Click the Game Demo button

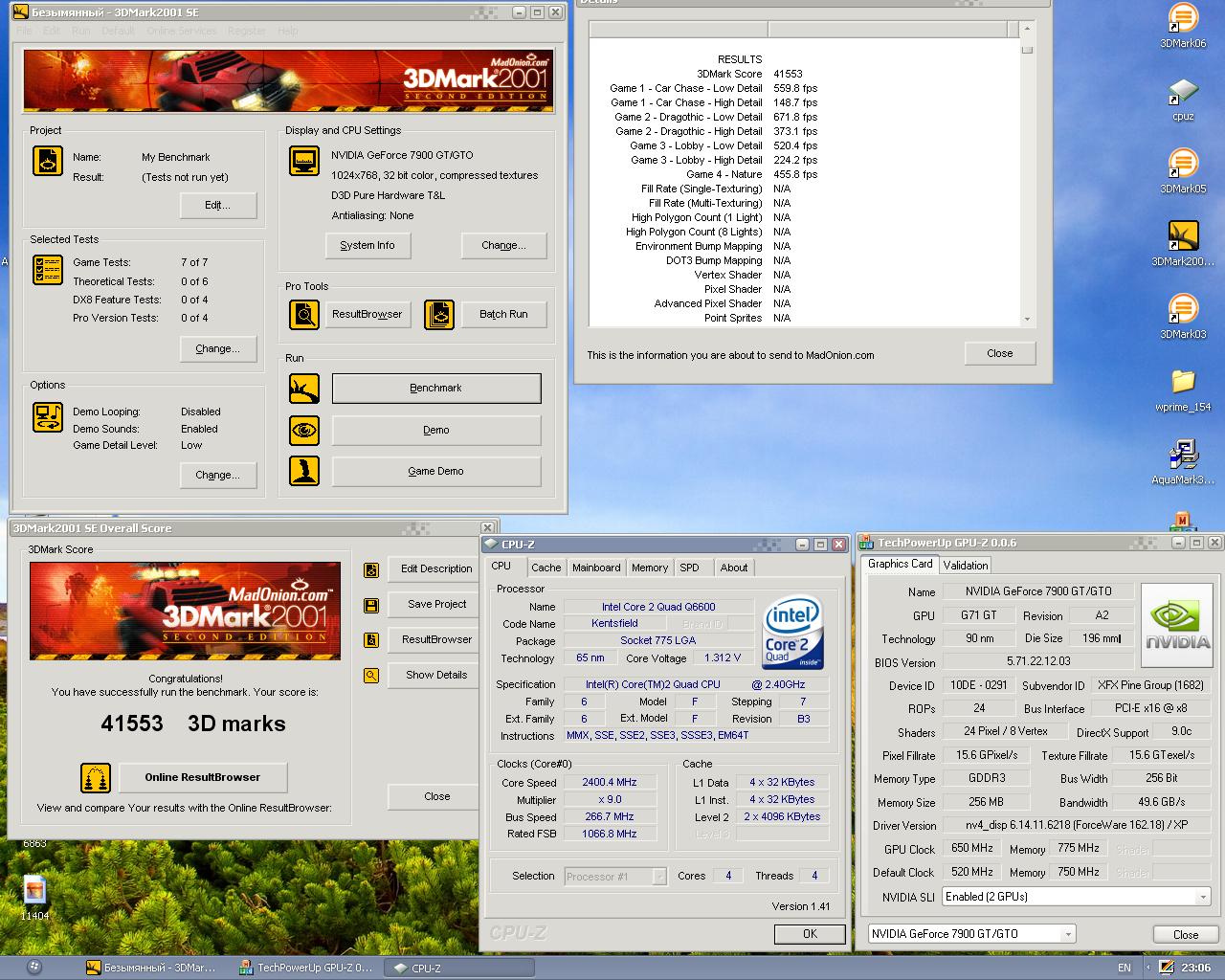pos(436,471)
